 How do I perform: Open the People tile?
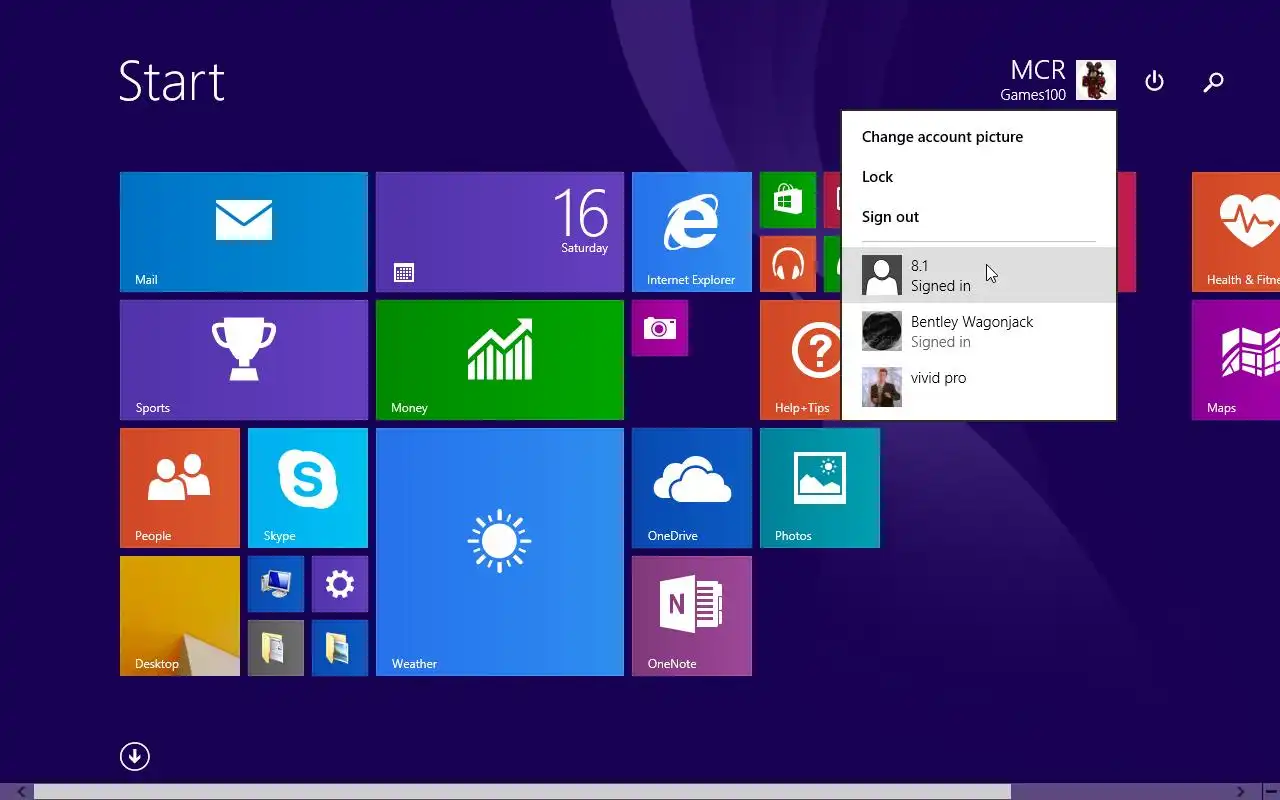point(180,488)
